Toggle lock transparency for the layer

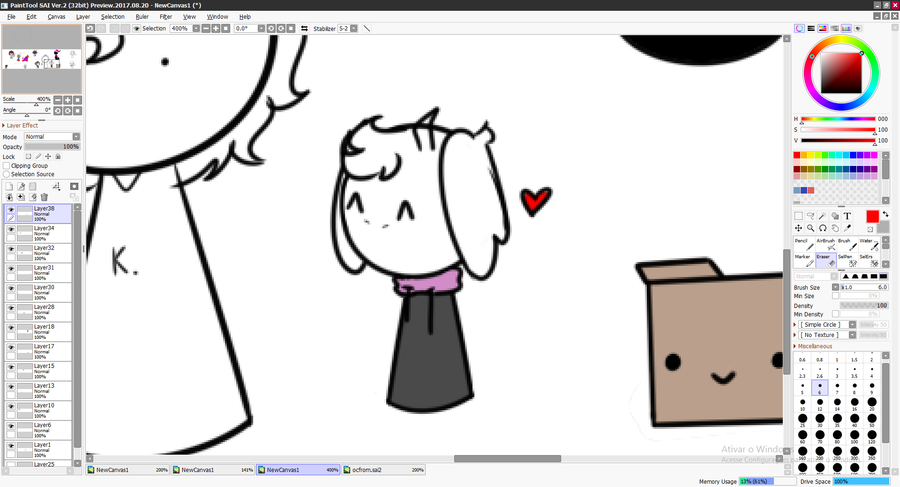coord(28,156)
